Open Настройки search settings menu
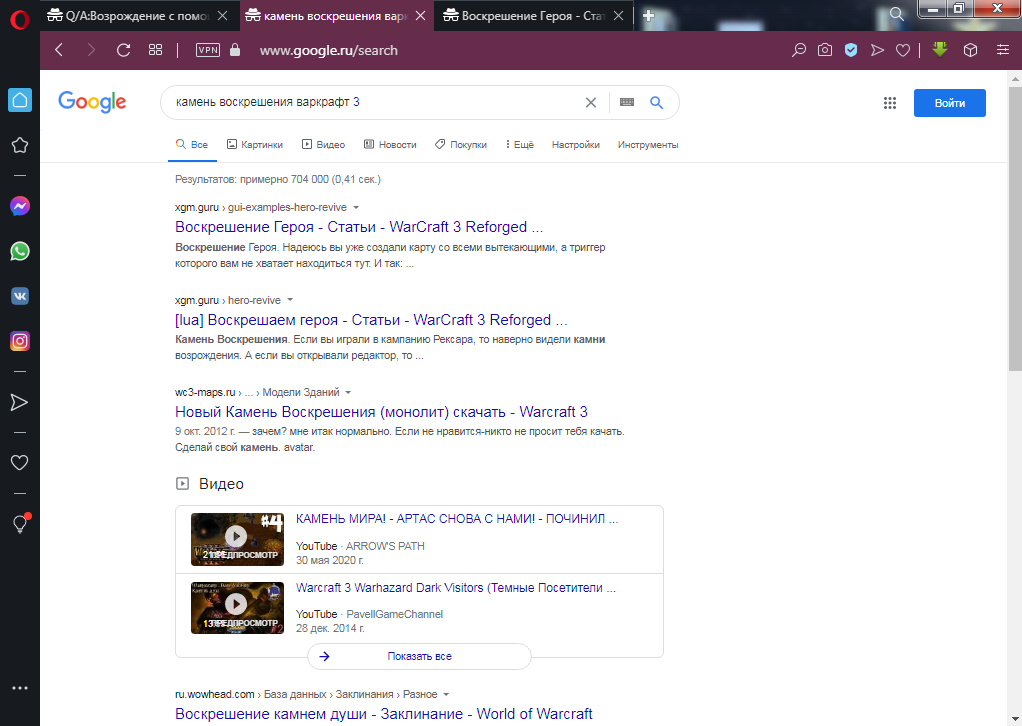Image resolution: width=1022 pixels, height=726 pixels. [x=576, y=145]
